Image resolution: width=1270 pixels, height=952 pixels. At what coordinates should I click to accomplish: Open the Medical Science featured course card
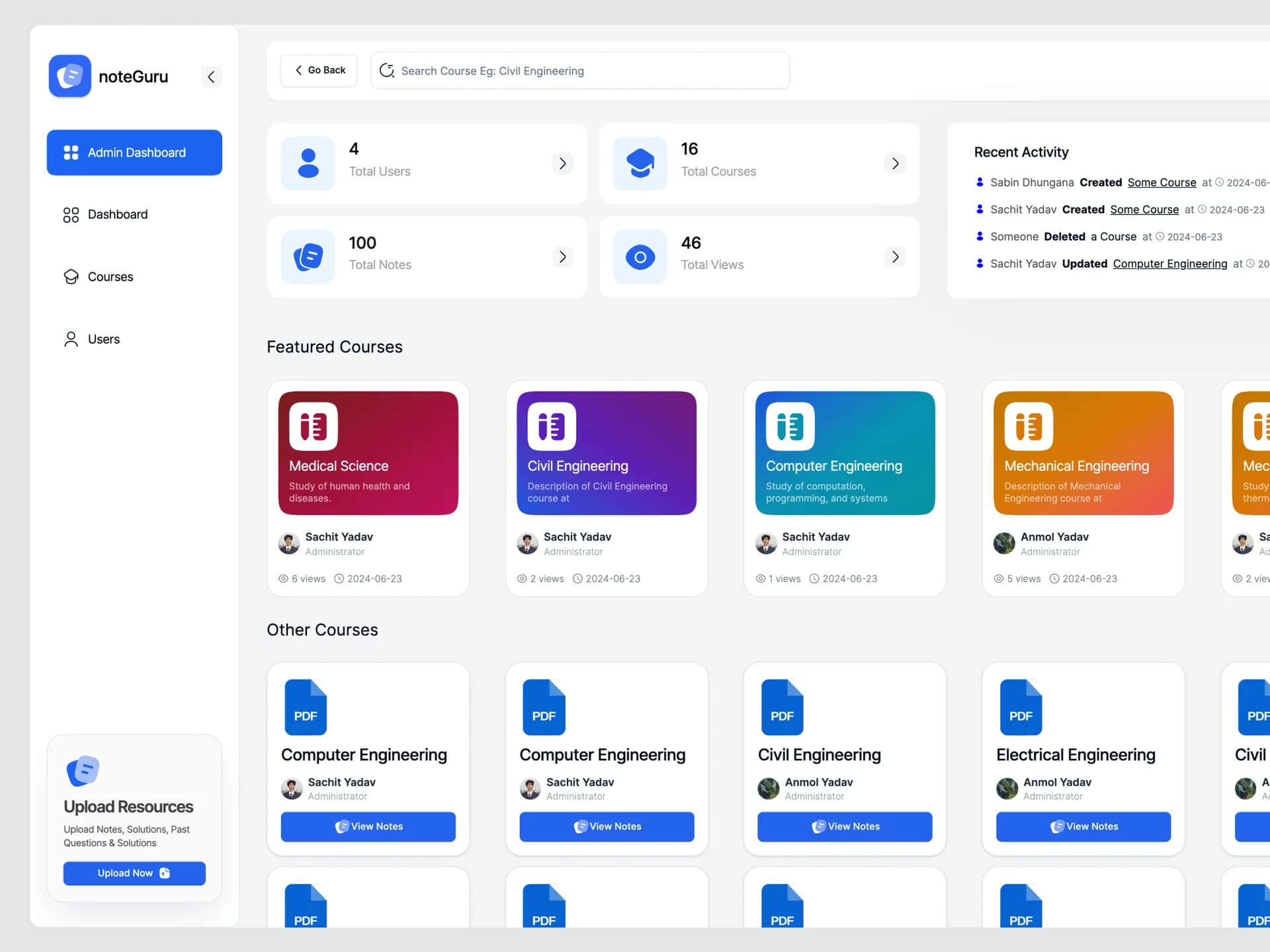tap(368, 453)
